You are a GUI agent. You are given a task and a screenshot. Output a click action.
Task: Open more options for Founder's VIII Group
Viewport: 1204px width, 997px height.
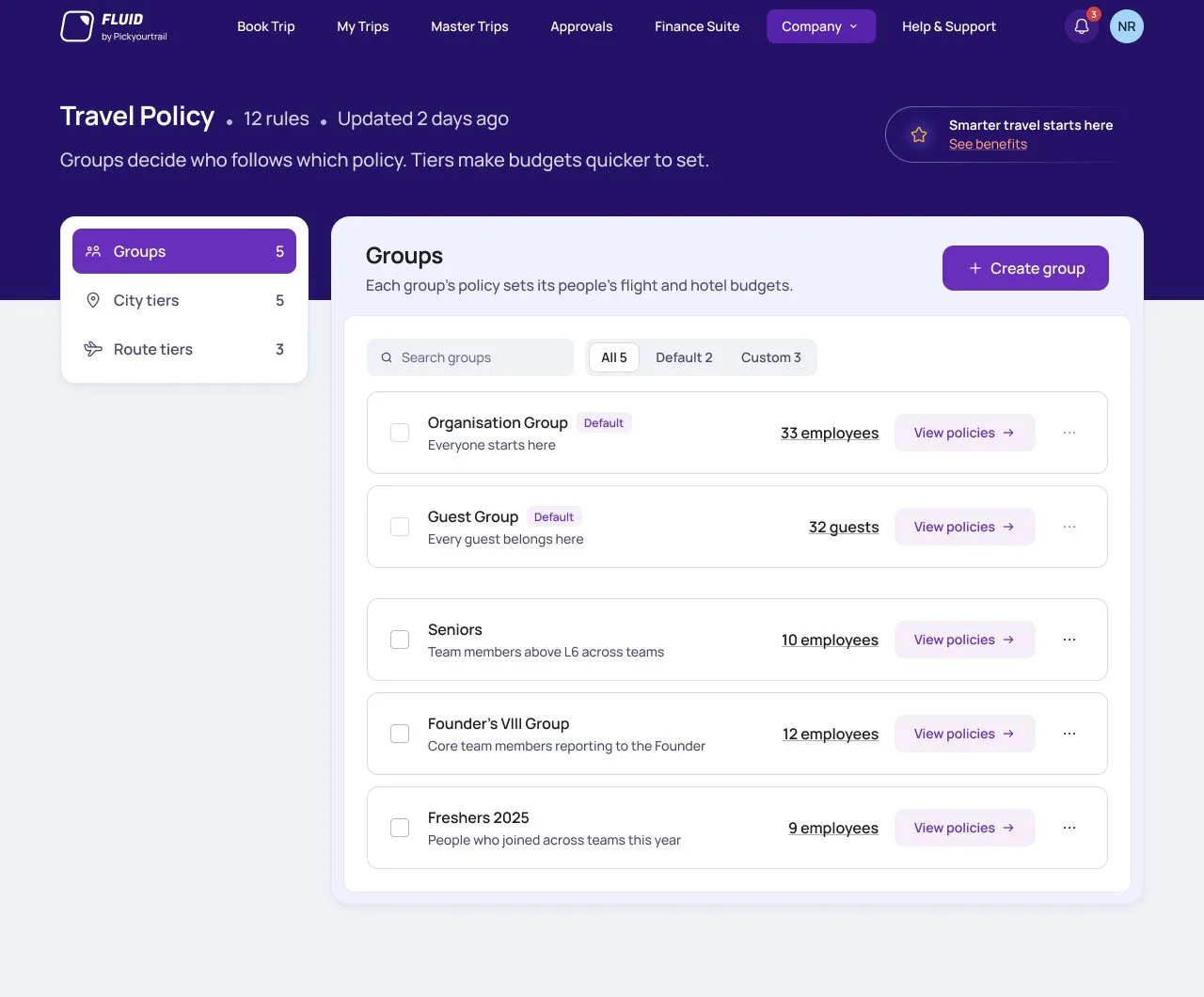[x=1069, y=734]
